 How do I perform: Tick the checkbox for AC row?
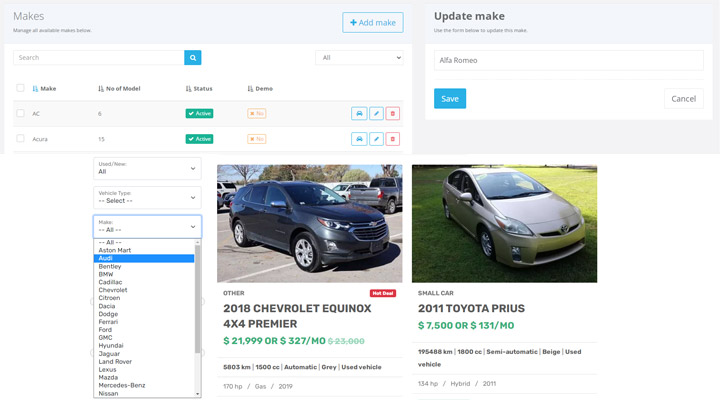tap(20, 113)
